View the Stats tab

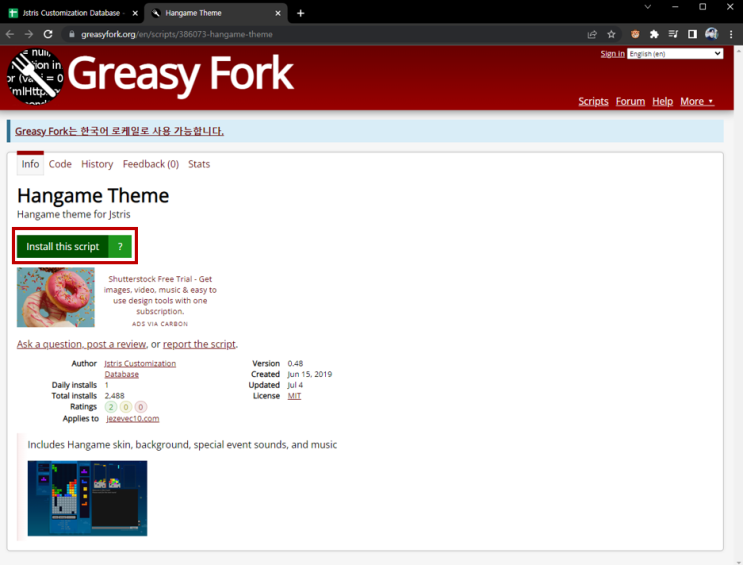coord(199,164)
